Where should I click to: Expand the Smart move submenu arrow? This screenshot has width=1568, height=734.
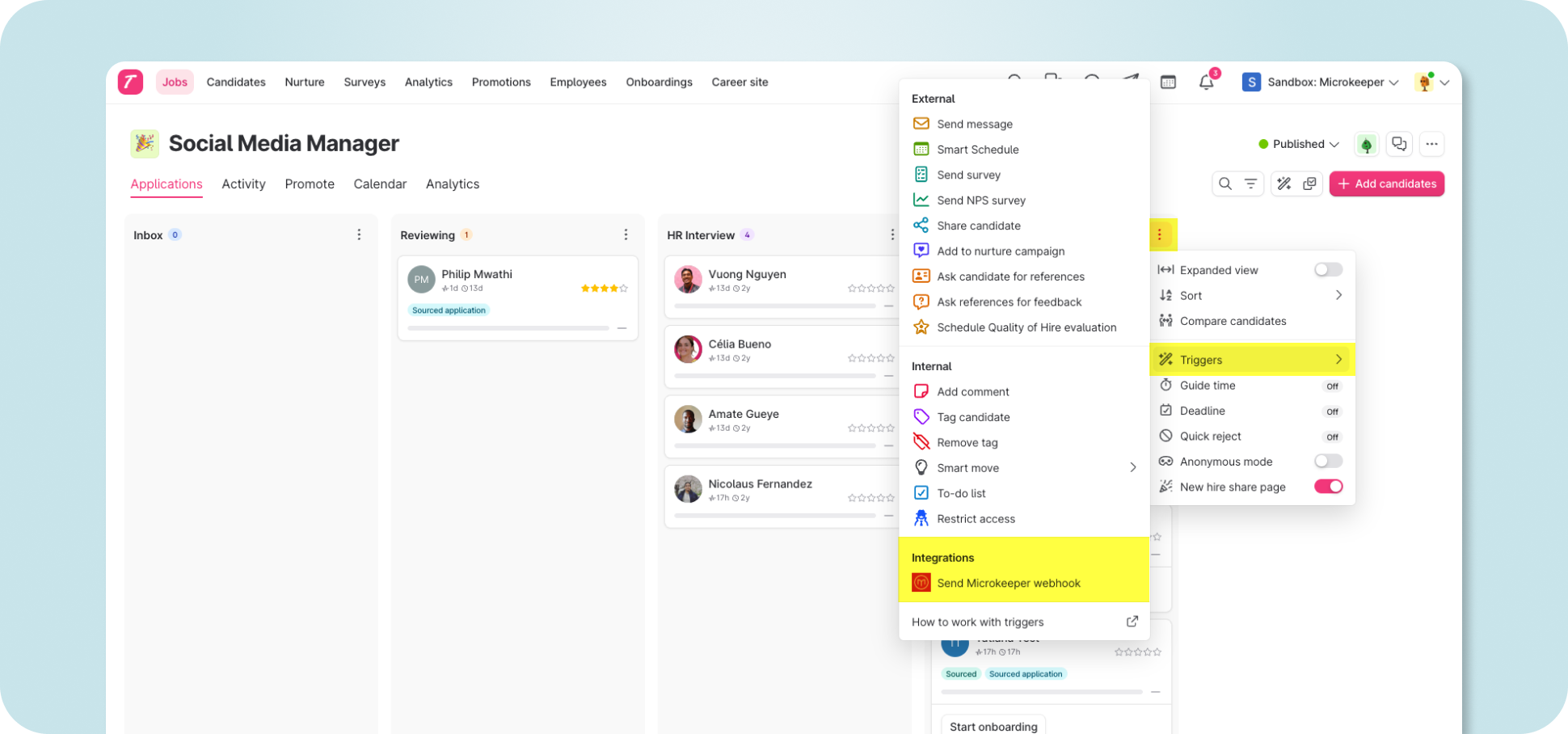(1133, 467)
